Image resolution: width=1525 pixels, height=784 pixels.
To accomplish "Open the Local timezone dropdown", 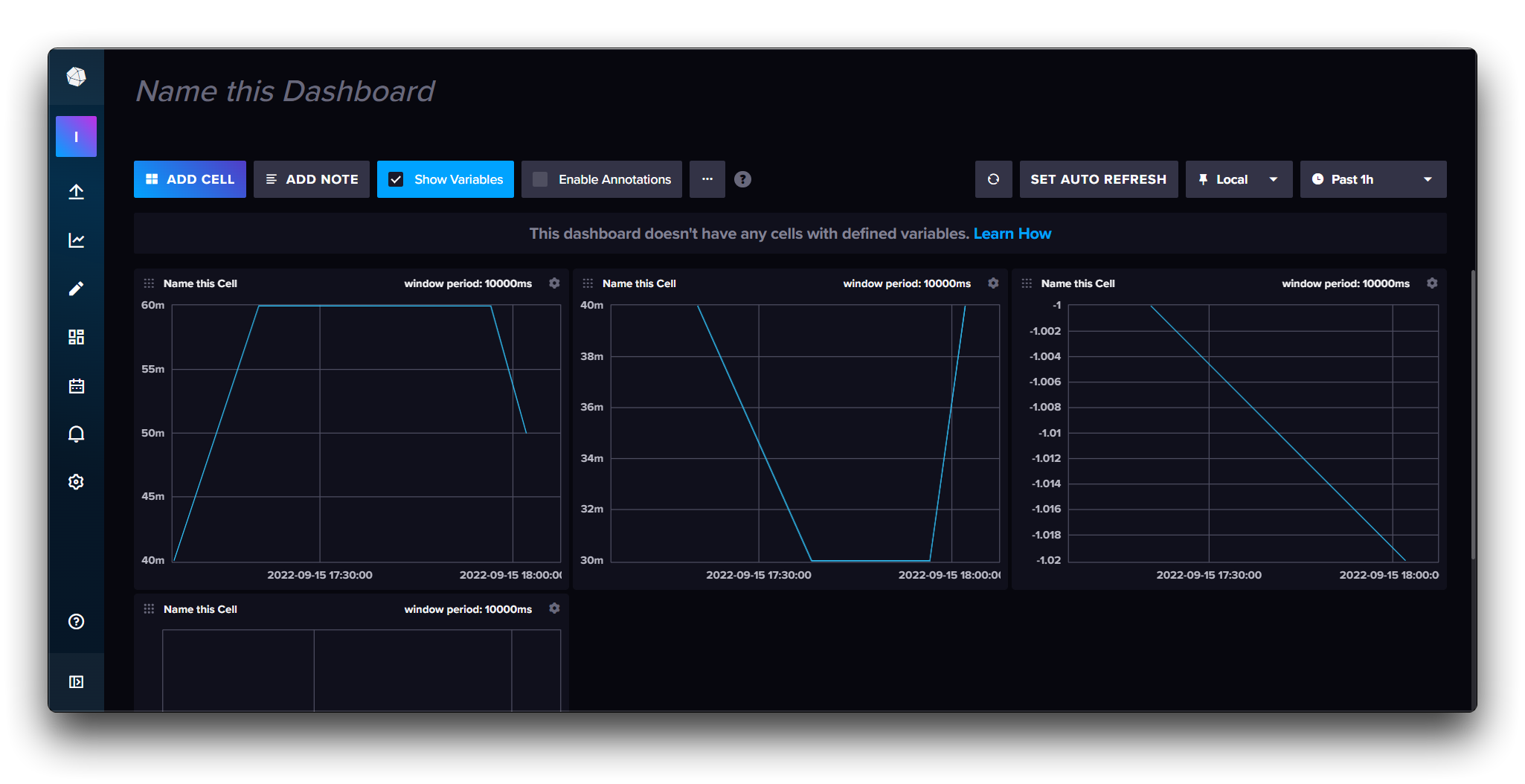I will (1239, 179).
